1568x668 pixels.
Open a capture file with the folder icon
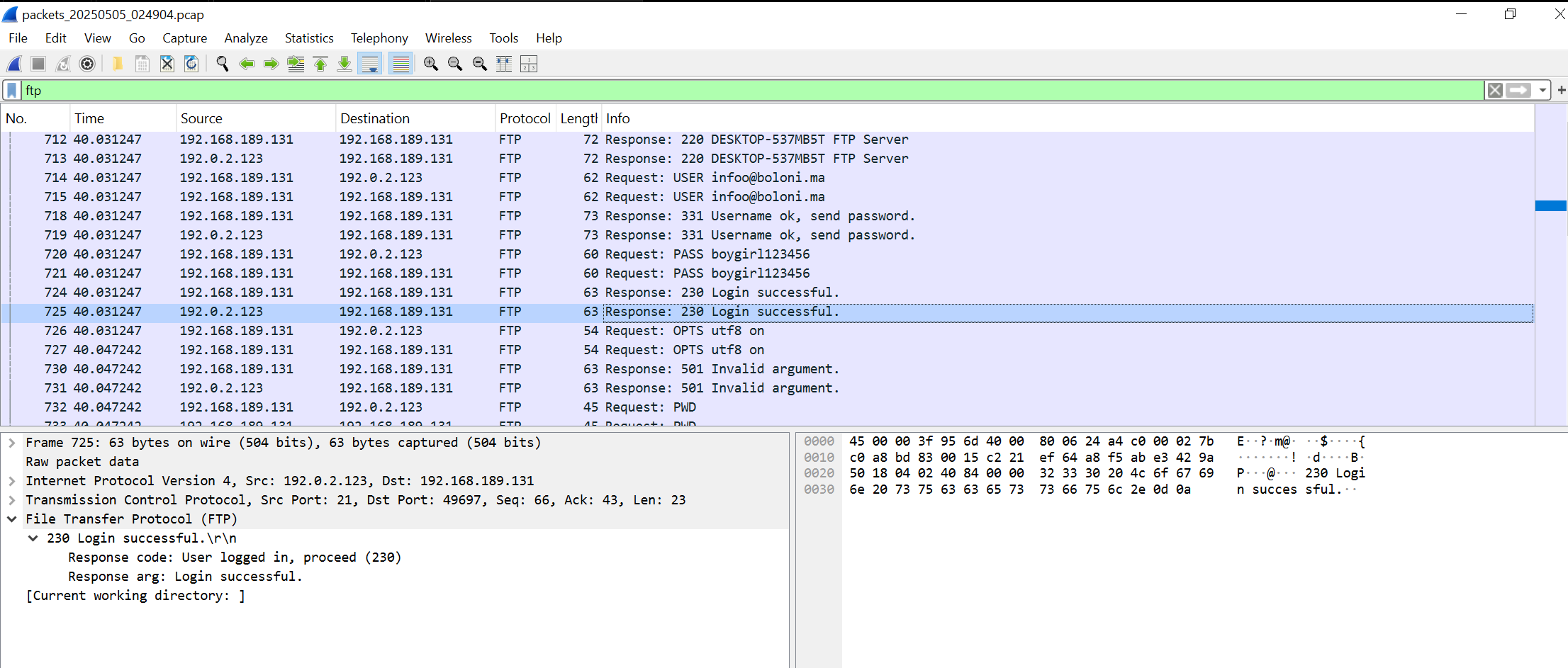[118, 64]
